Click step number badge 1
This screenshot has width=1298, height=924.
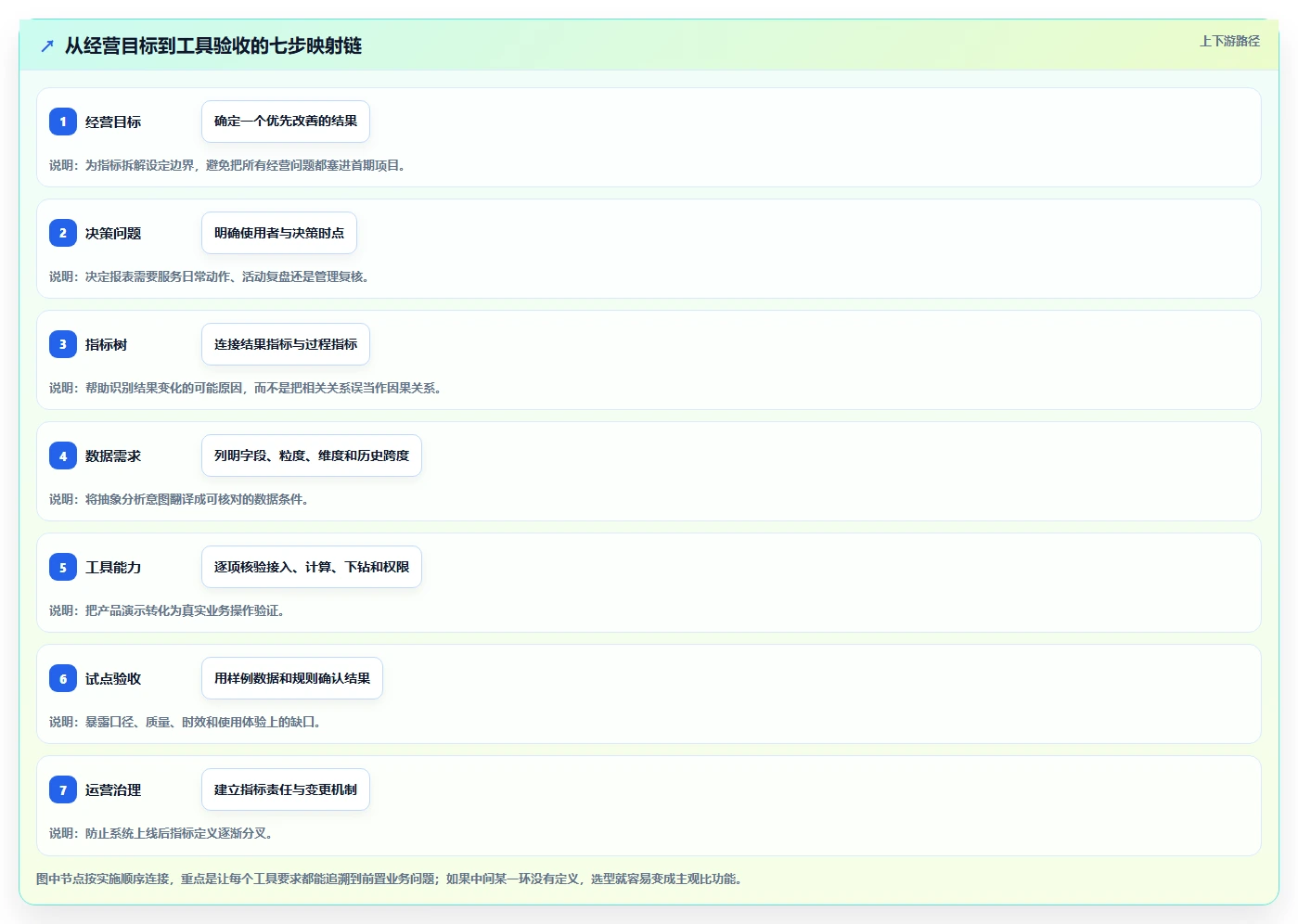(63, 122)
